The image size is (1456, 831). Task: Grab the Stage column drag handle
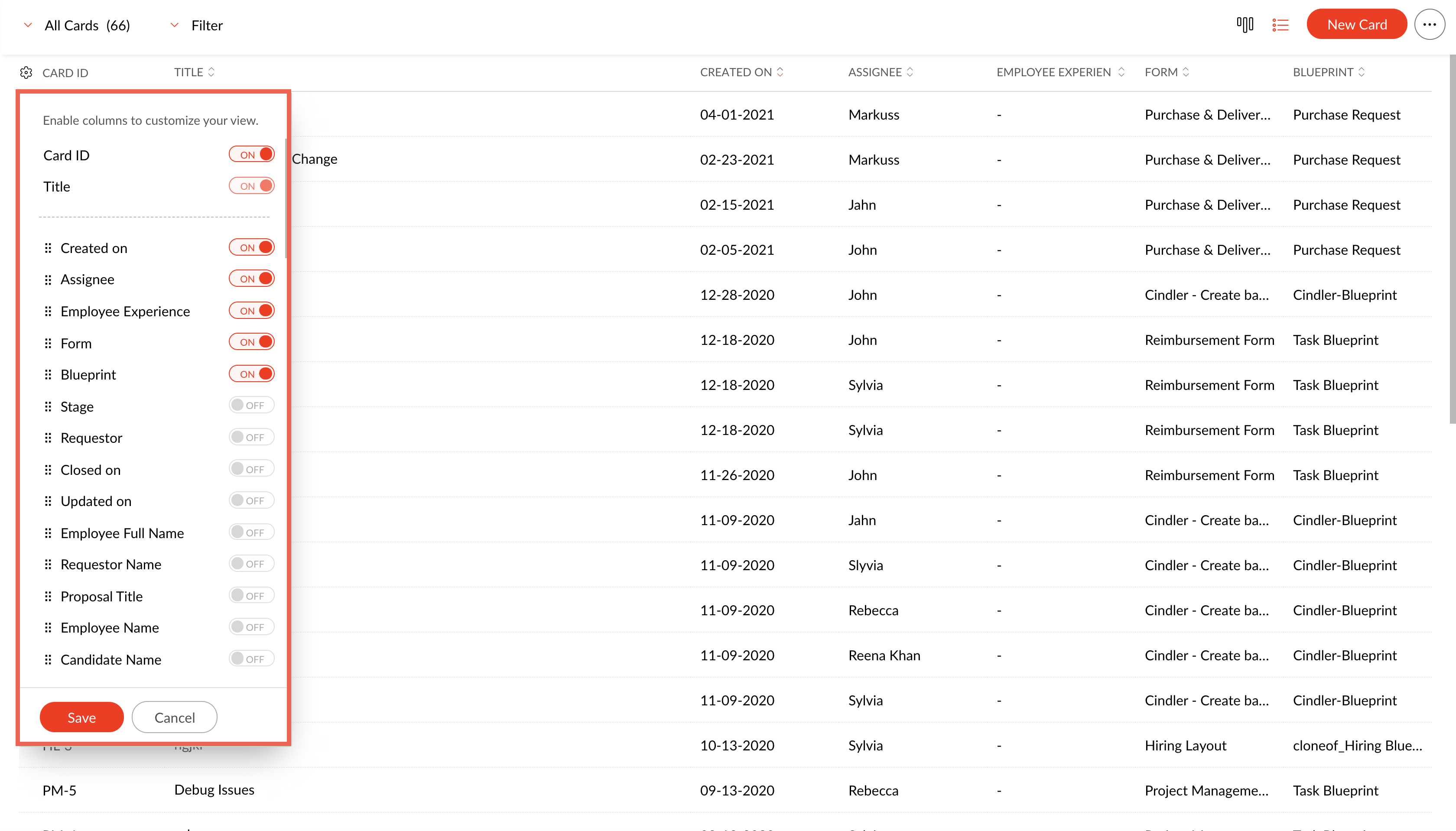pos(48,406)
